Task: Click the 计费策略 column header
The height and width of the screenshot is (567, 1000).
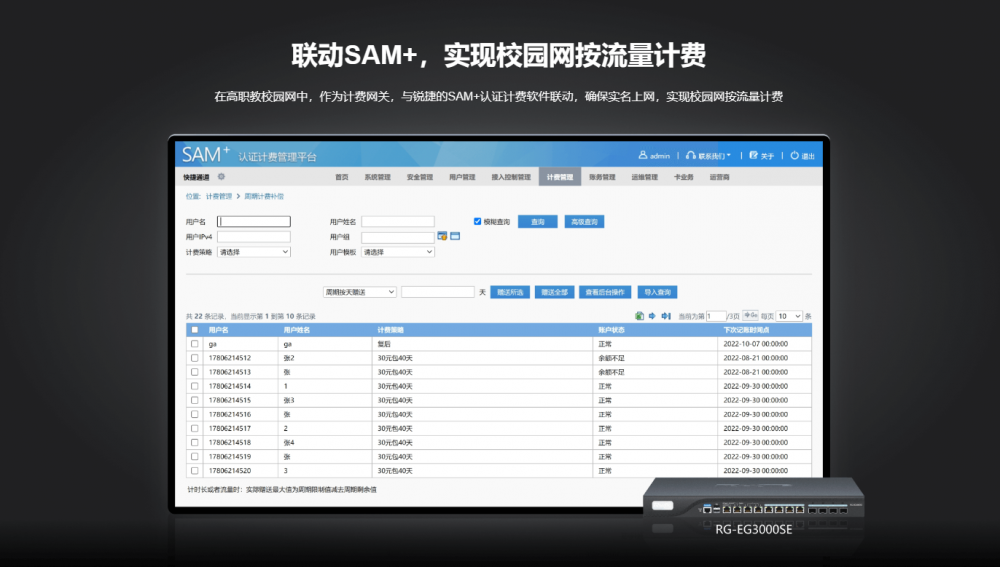Action: (x=390, y=330)
